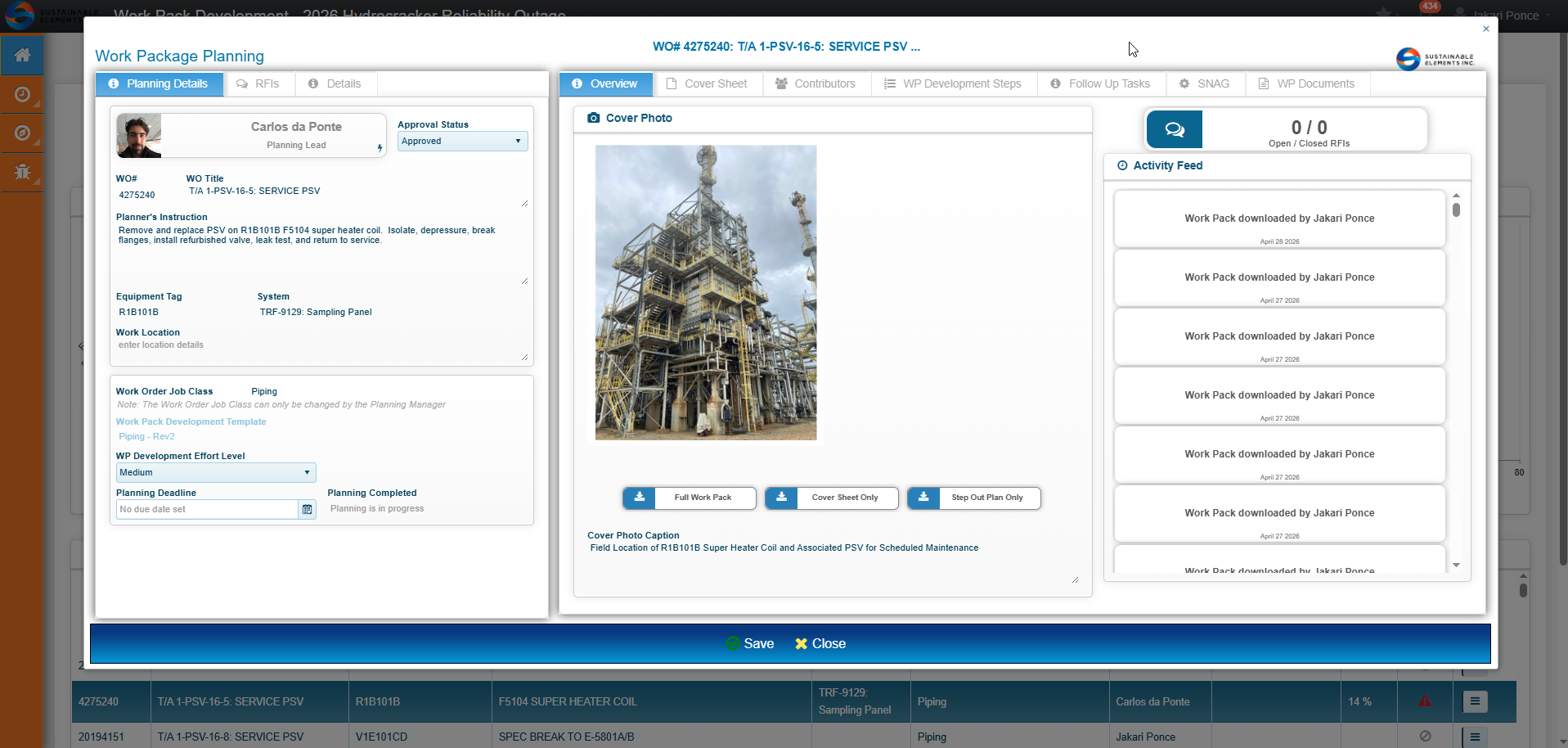Open the home icon in left sidebar
Screen dimensions: 1568x748
(x=22, y=55)
